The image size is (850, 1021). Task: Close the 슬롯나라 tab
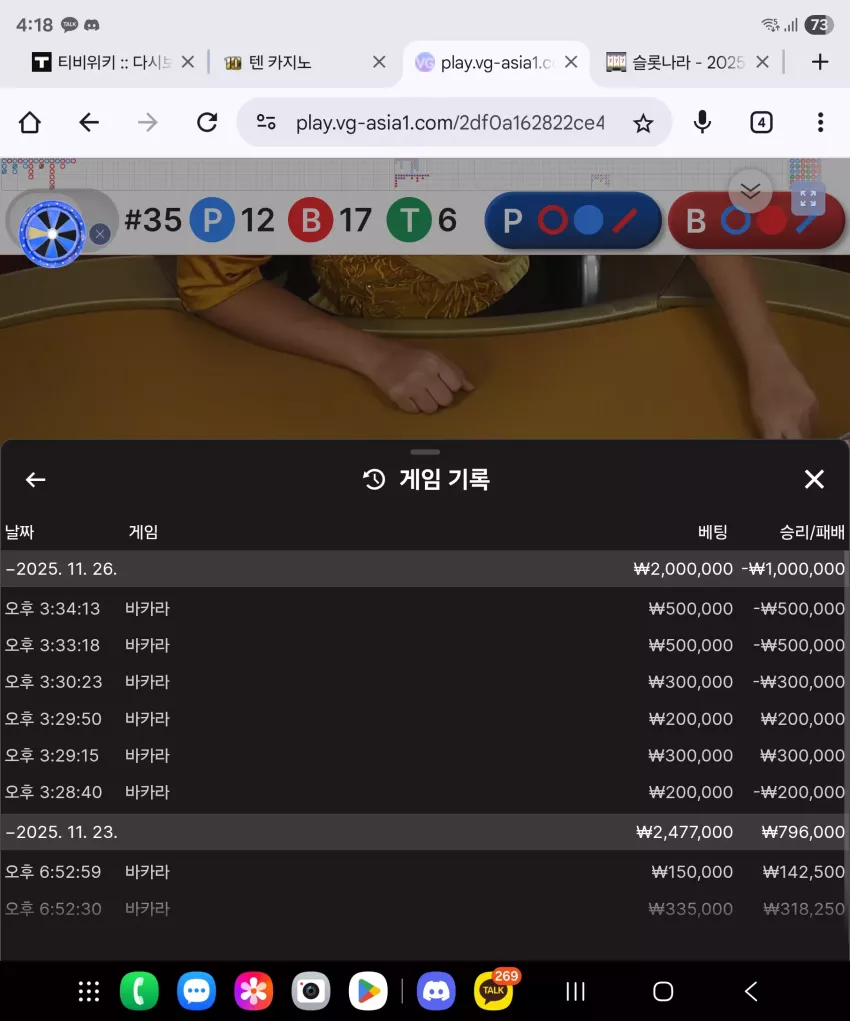coord(762,62)
